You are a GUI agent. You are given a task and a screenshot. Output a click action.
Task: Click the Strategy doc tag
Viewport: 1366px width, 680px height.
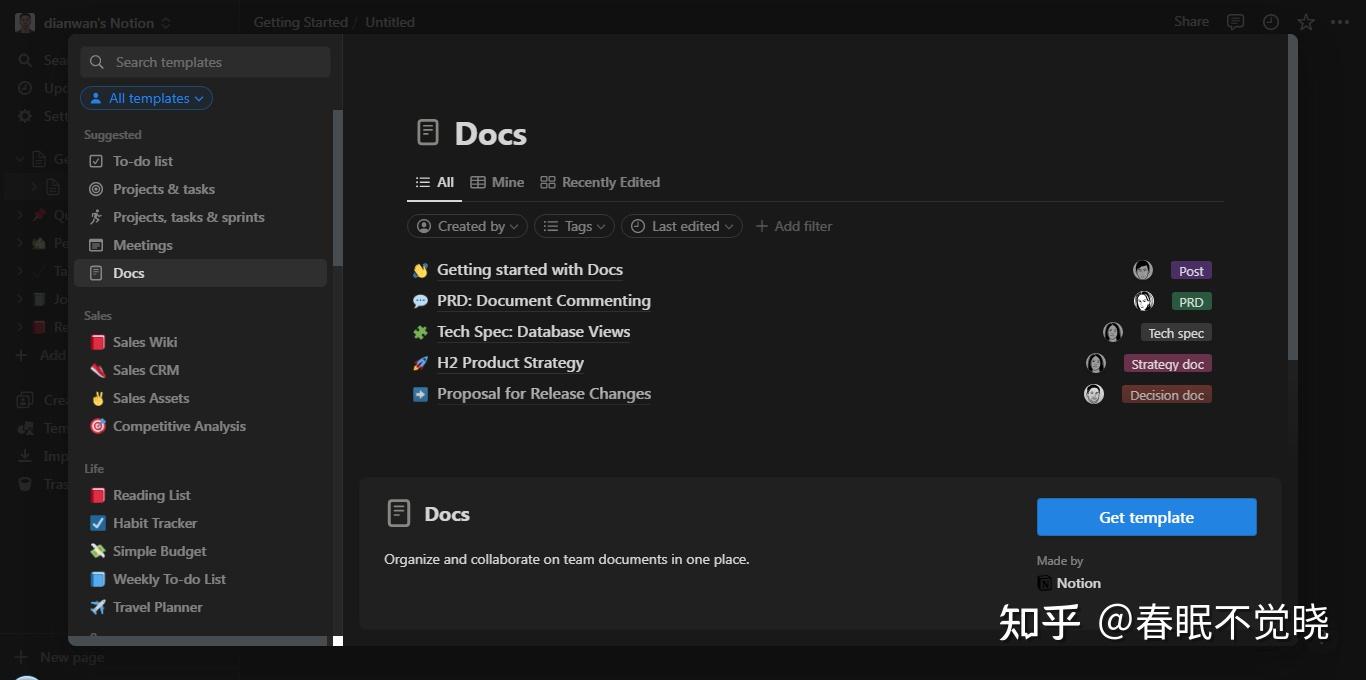[x=1168, y=364]
